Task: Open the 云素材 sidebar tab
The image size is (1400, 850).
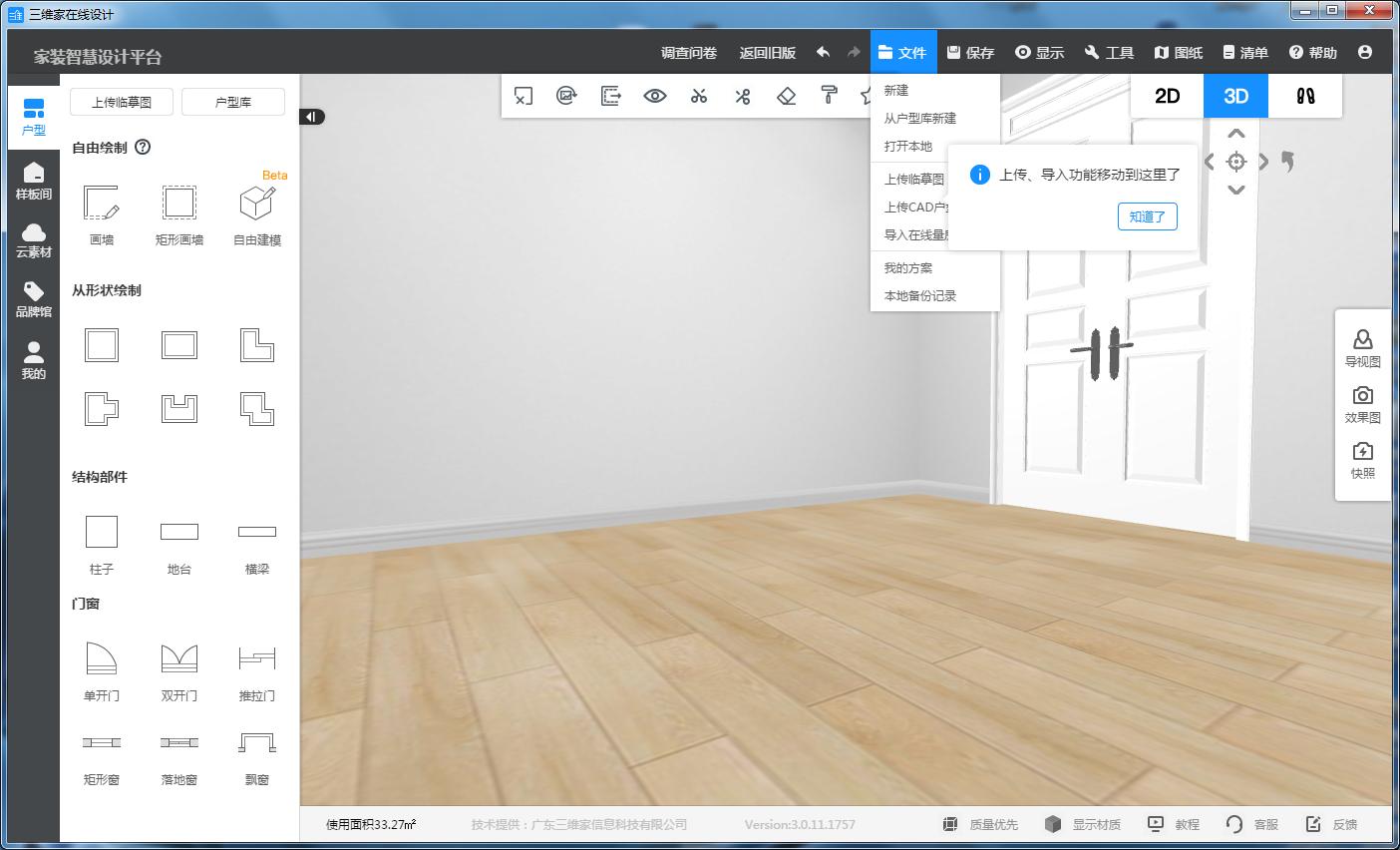Action: pos(33,240)
